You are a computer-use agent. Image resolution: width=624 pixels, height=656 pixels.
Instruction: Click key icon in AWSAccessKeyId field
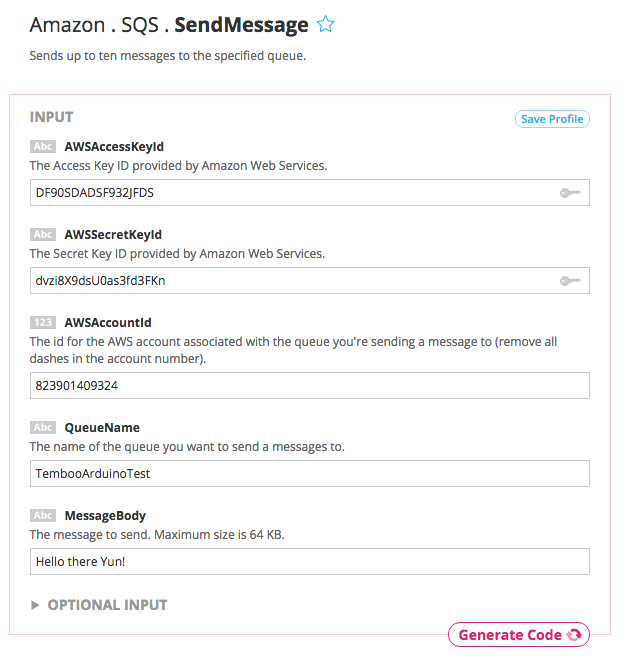pos(570,192)
